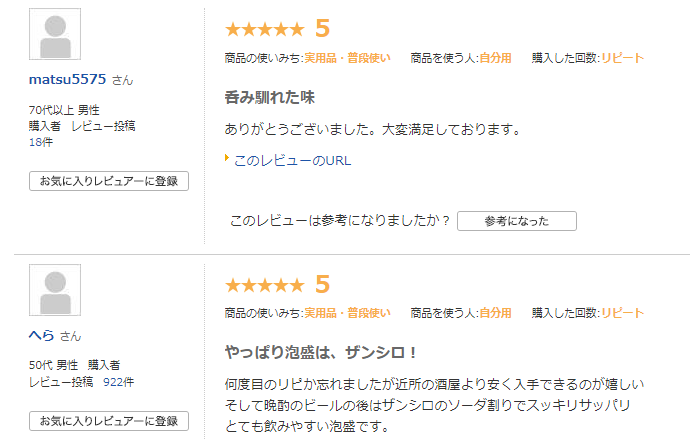The width and height of the screenshot is (690, 440).
Task: Register matsu5575 as favorite reviewer
Action: click(x=109, y=181)
